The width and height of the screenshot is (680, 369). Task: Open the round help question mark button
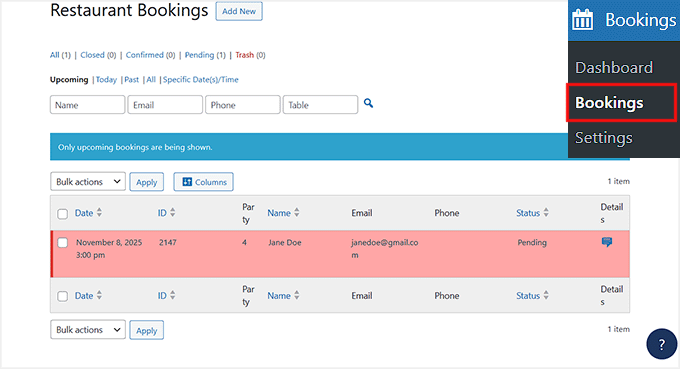pos(661,344)
